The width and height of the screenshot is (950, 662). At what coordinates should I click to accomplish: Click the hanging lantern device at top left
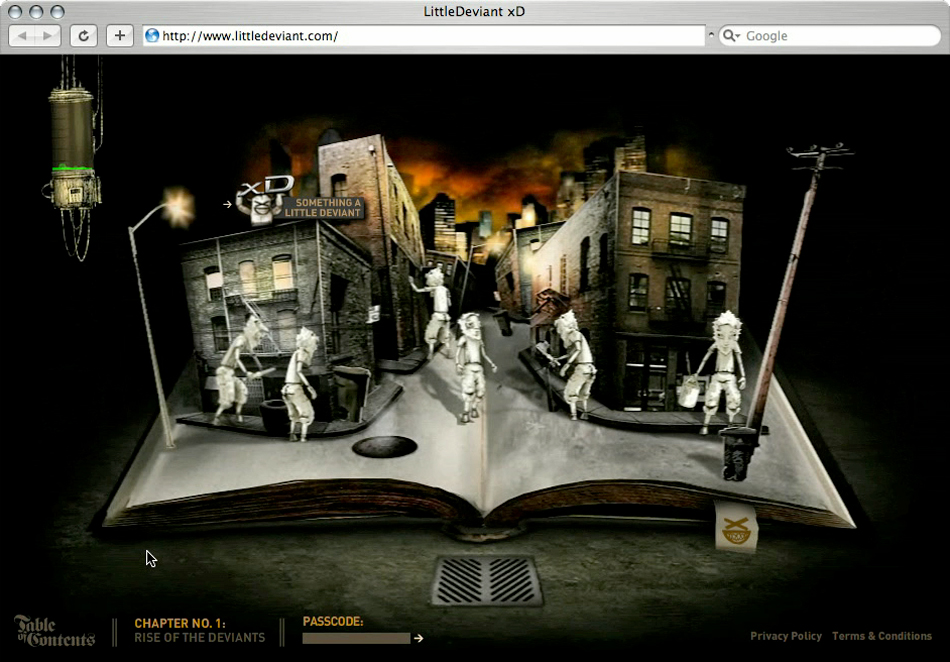pyautogui.click(x=74, y=150)
